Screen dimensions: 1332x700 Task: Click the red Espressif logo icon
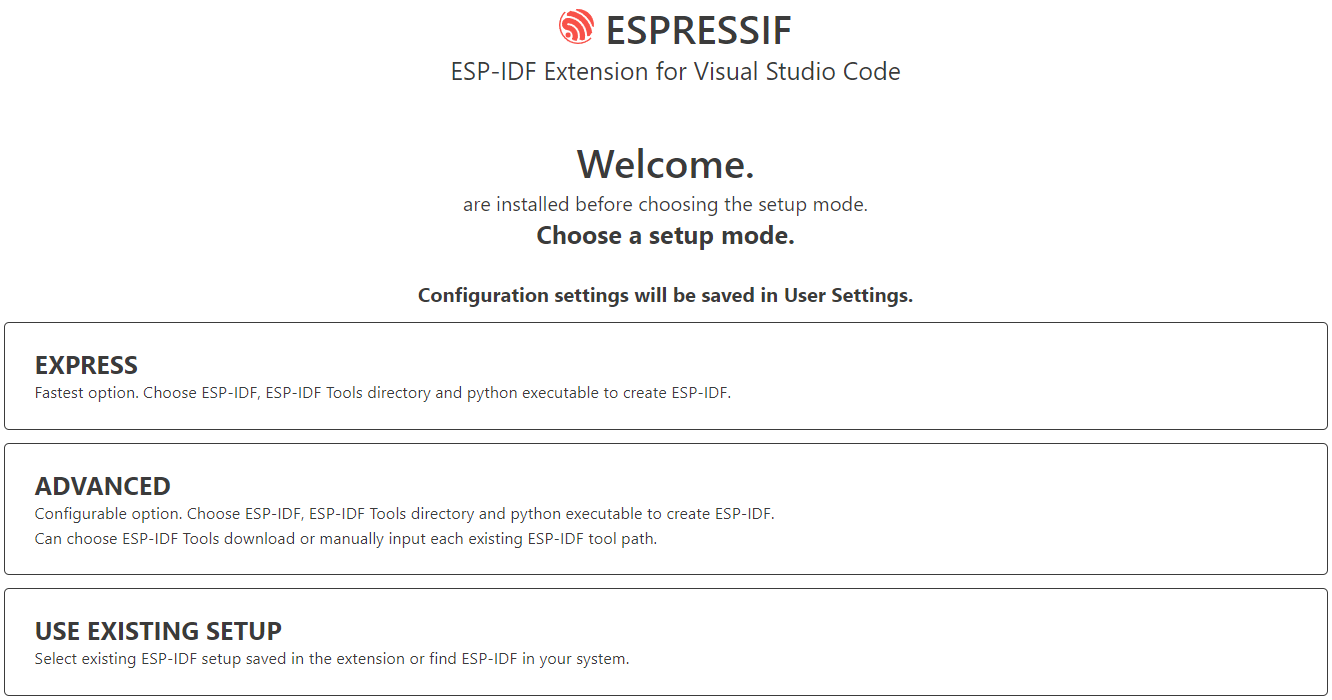click(576, 27)
